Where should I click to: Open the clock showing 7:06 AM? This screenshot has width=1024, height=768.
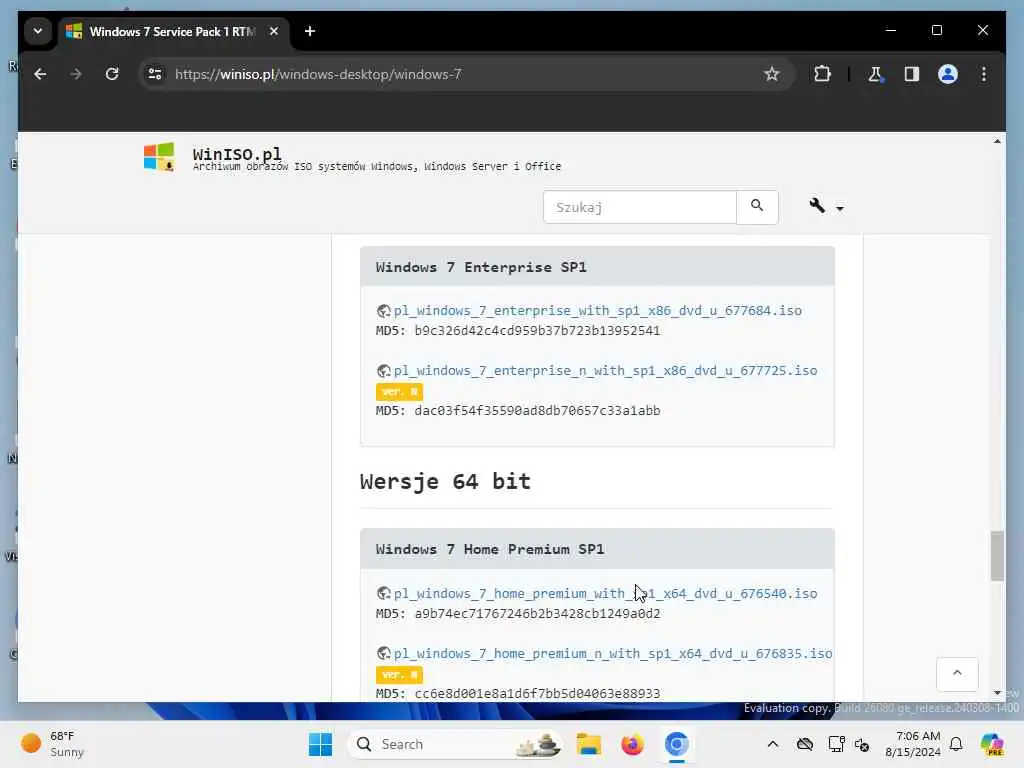click(x=913, y=744)
